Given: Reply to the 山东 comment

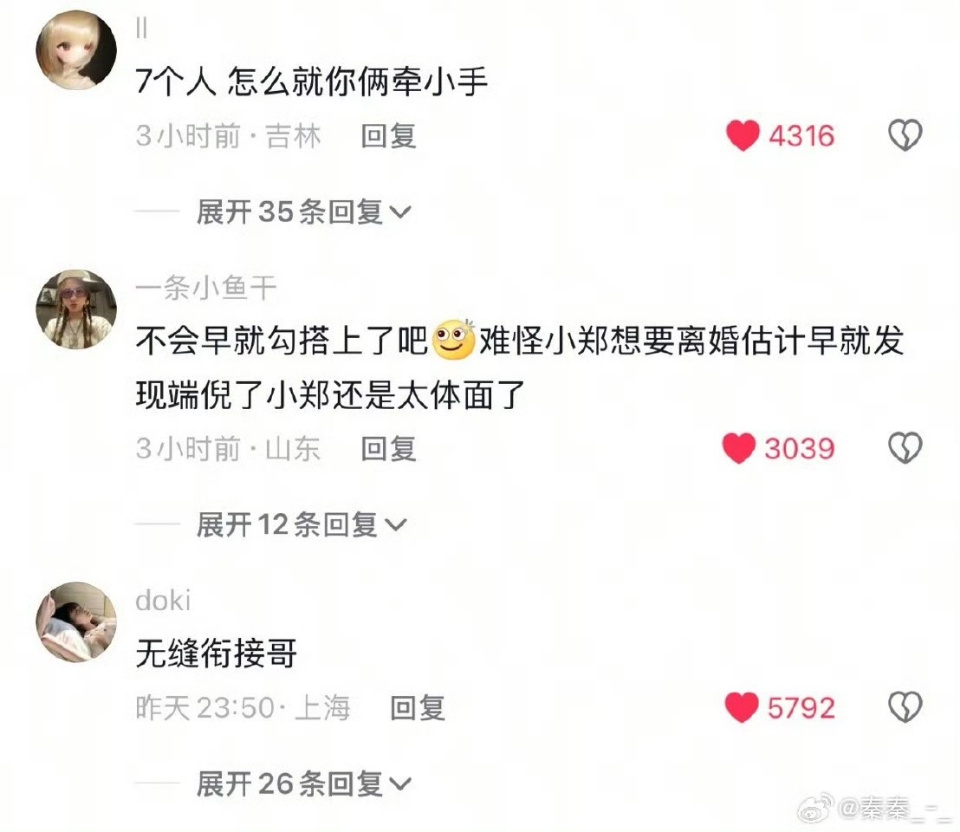Looking at the screenshot, I should point(388,449).
